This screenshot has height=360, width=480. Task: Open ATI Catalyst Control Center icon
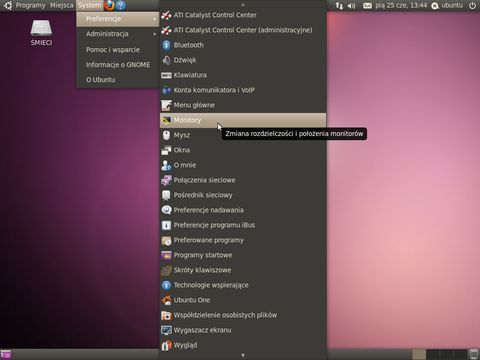point(166,15)
